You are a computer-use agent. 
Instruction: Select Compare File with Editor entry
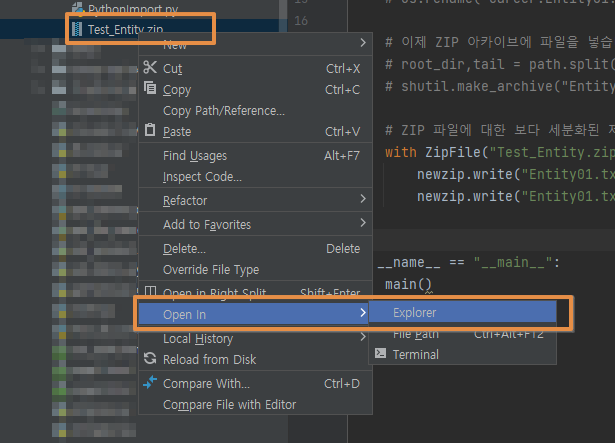point(255,405)
